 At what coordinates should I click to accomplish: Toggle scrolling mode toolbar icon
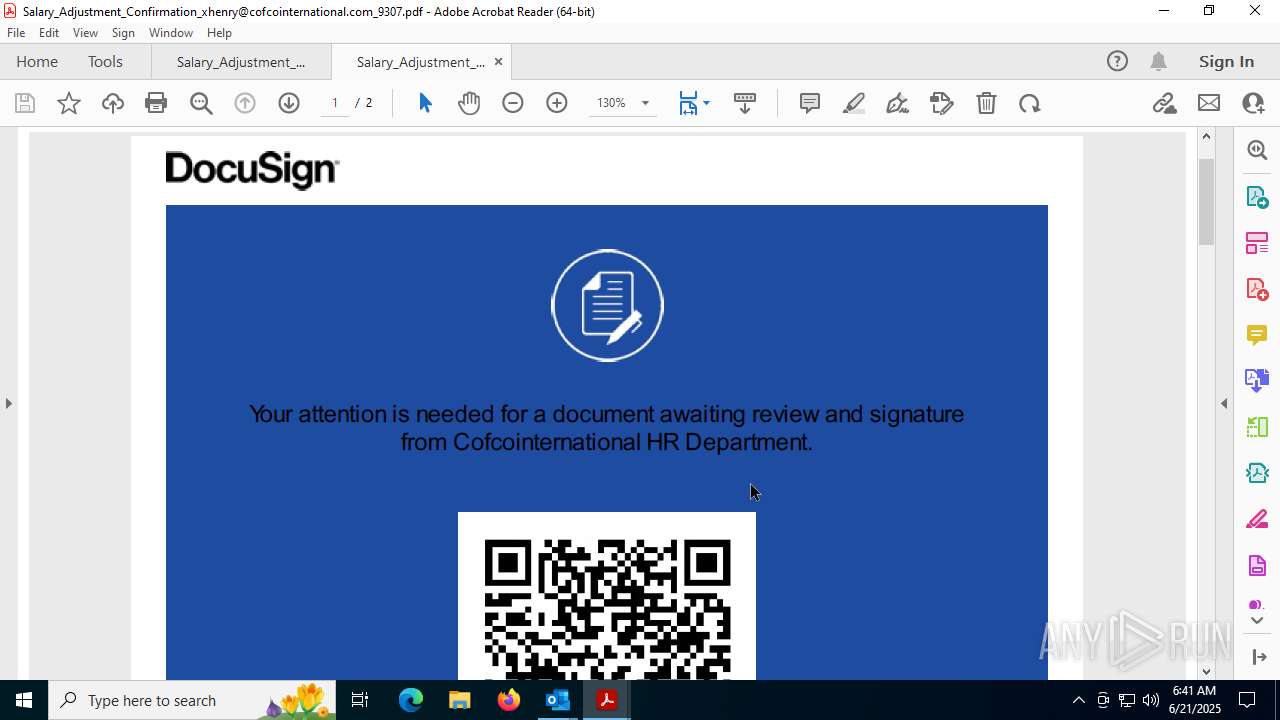click(x=745, y=103)
